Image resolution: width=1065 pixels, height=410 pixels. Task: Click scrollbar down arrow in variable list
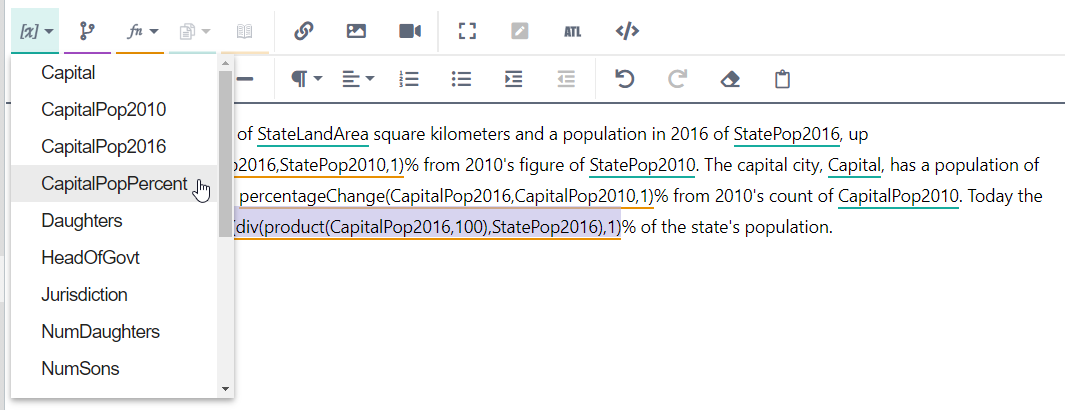pyautogui.click(x=225, y=389)
